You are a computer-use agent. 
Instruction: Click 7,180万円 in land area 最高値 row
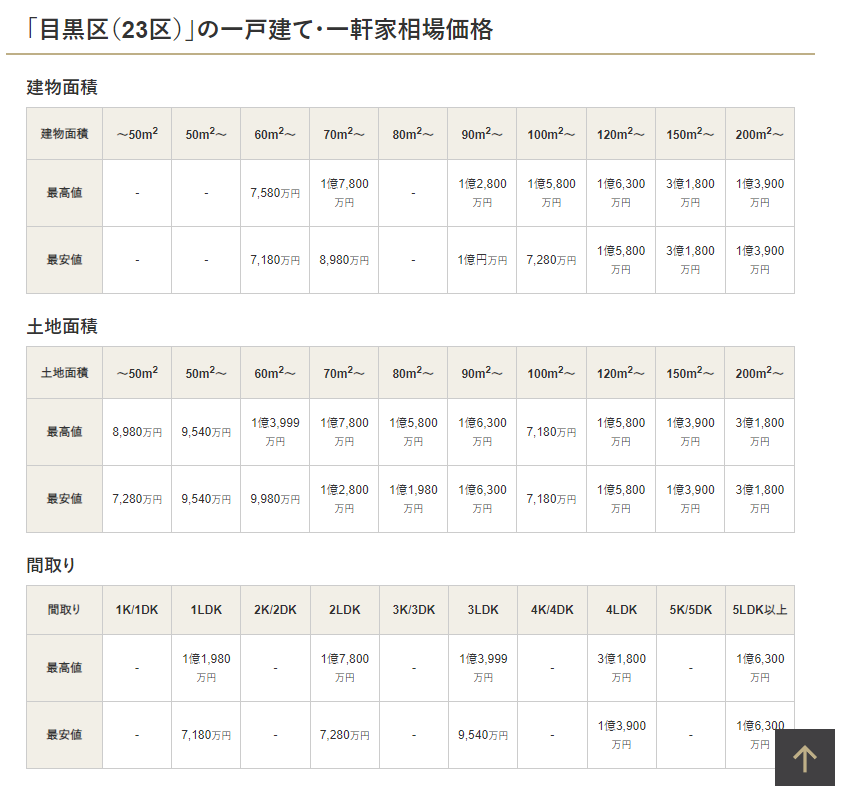(x=551, y=432)
